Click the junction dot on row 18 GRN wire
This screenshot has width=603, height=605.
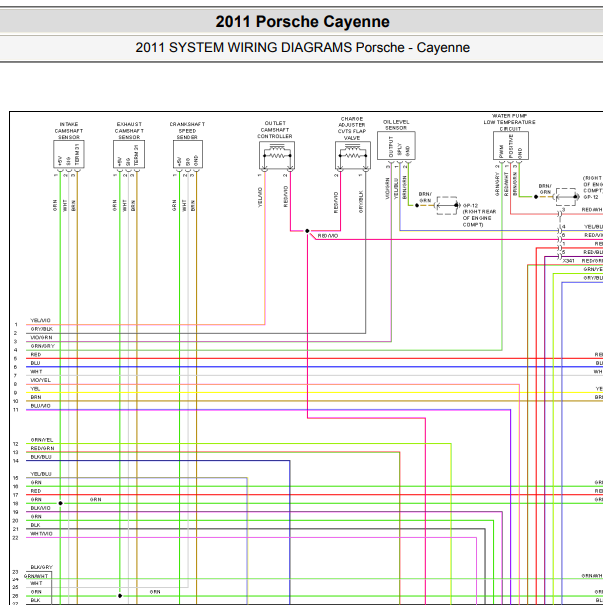(61, 503)
